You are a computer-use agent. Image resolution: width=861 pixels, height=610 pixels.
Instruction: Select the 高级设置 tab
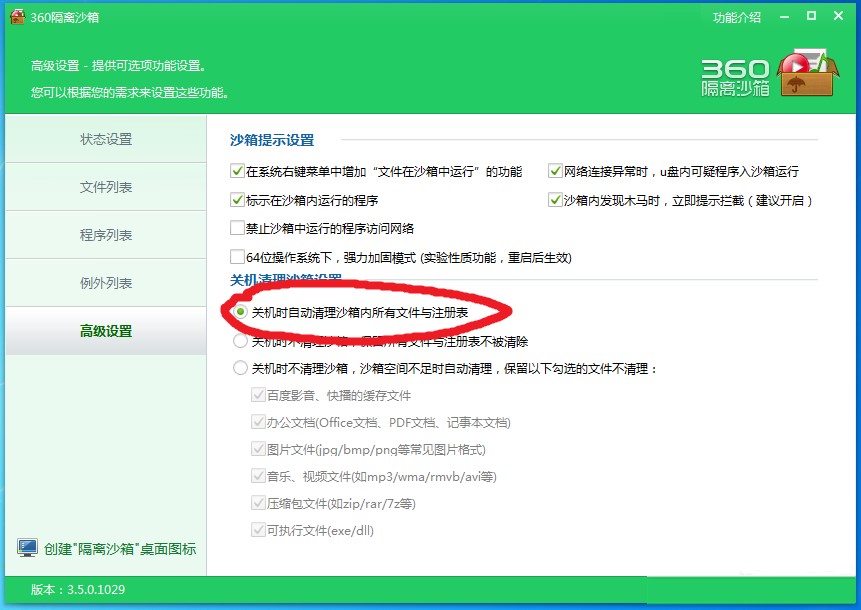(106, 331)
